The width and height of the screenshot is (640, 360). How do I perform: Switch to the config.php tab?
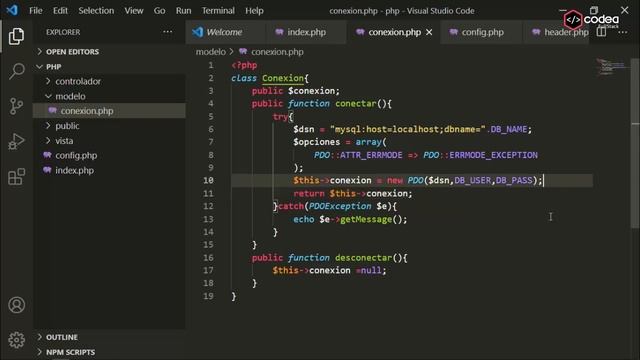point(482,32)
